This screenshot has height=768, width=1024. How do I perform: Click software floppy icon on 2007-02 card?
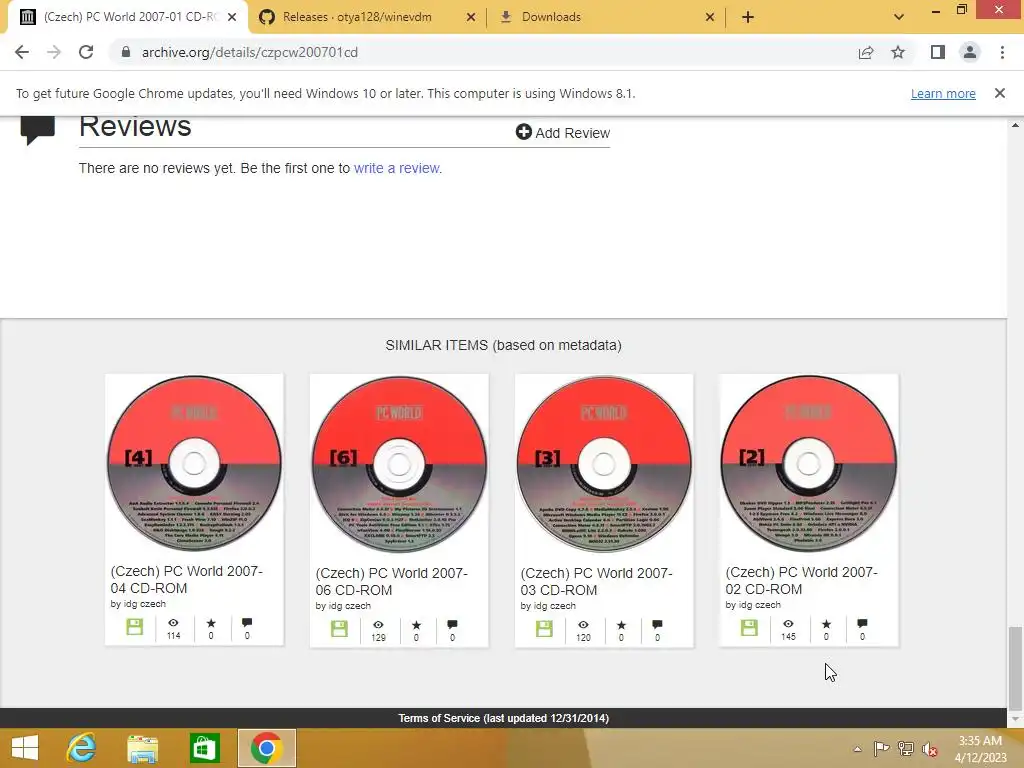[749, 628]
